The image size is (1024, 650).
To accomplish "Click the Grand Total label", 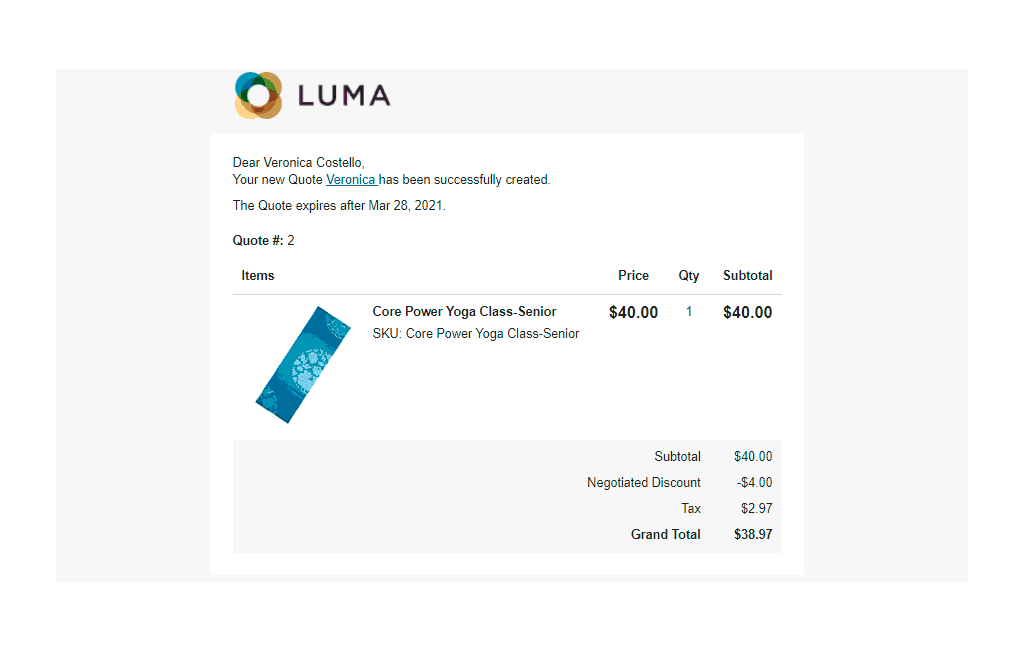I will pyautogui.click(x=665, y=534).
